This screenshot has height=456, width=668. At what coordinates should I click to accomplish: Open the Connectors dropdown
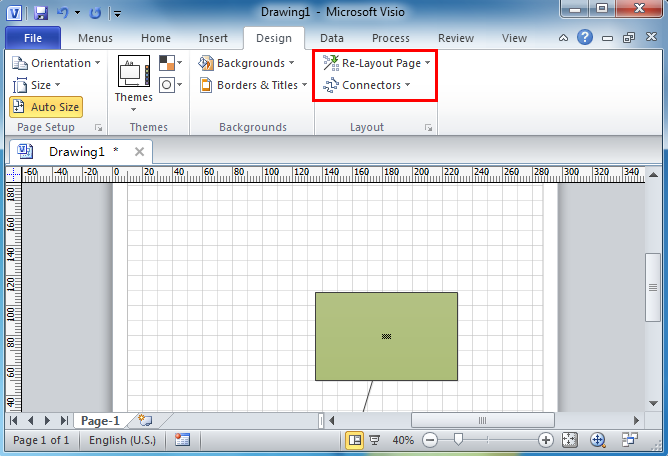pyautogui.click(x=366, y=85)
